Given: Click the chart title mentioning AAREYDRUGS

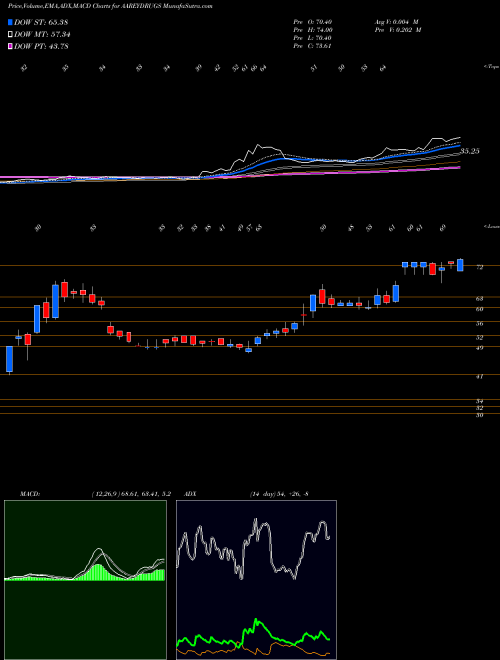Looking at the screenshot, I should [110, 6].
